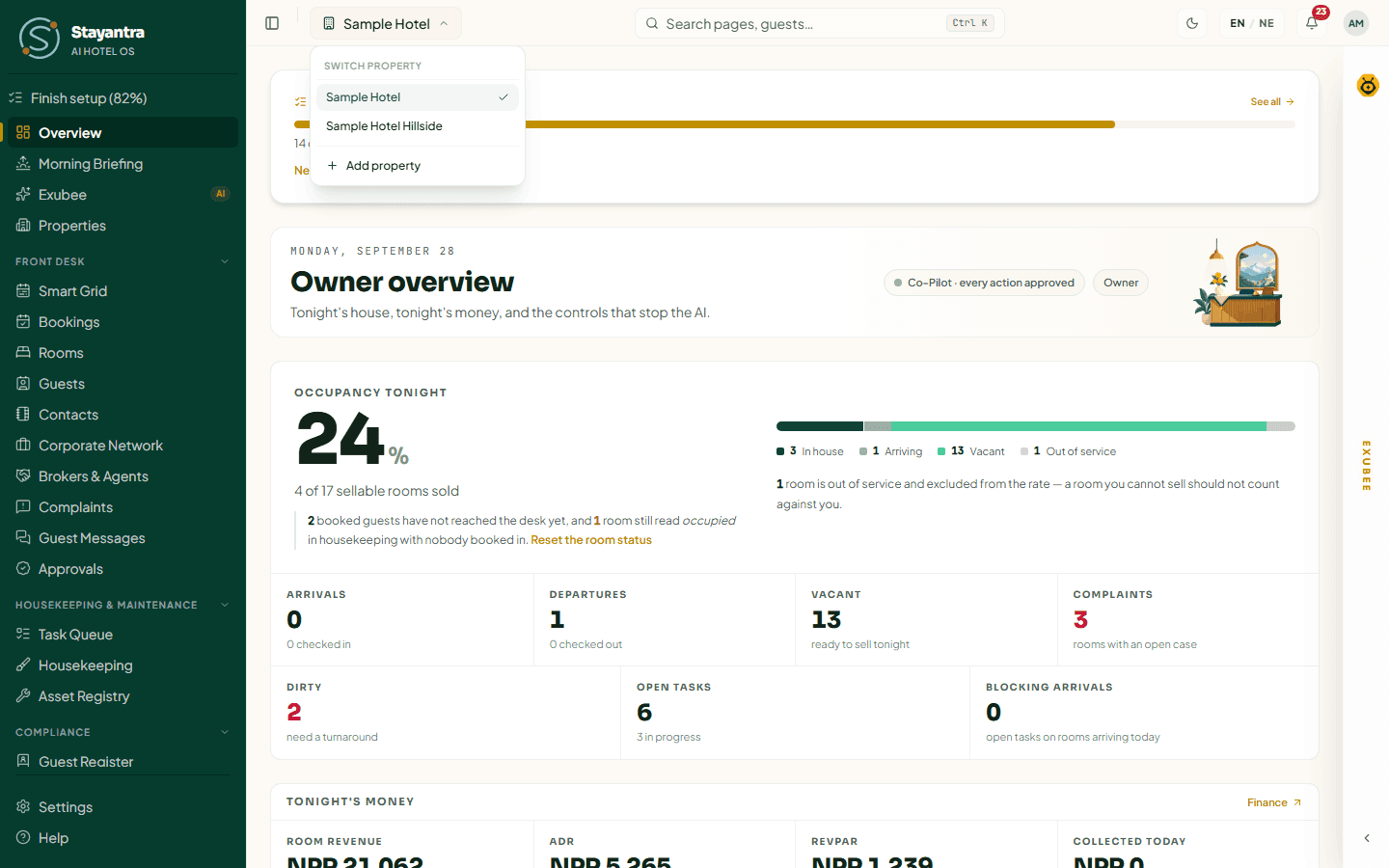Go to Bookings page
1389x868 pixels.
pyautogui.click(x=123, y=322)
